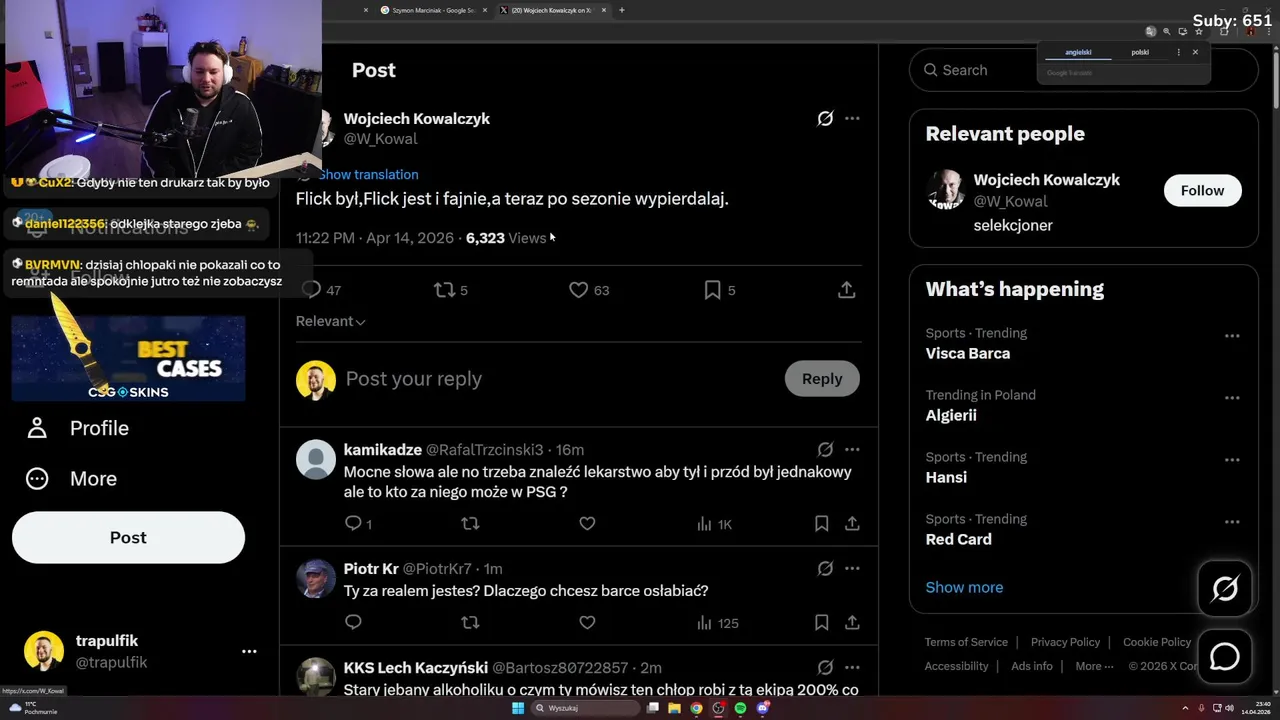Open Accessibility footer link
Image resolution: width=1280 pixels, height=720 pixels.
coord(956,666)
